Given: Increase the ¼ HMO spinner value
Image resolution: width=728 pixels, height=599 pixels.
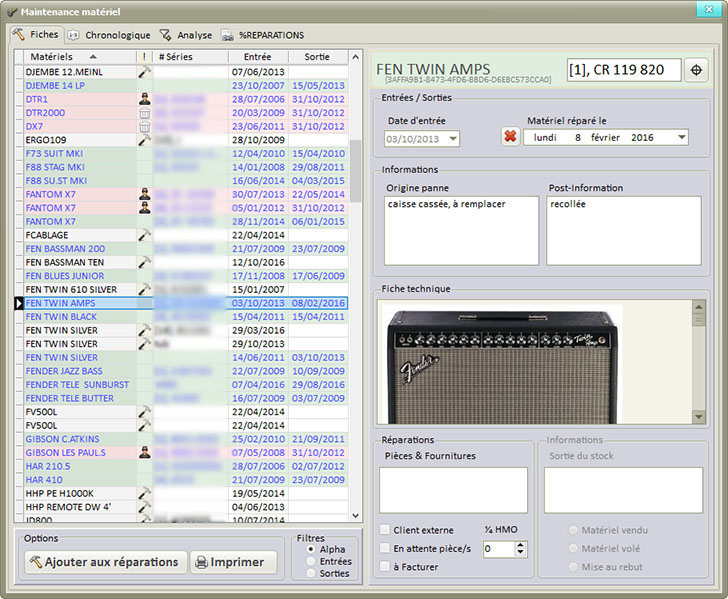Looking at the screenshot, I should 520,544.
